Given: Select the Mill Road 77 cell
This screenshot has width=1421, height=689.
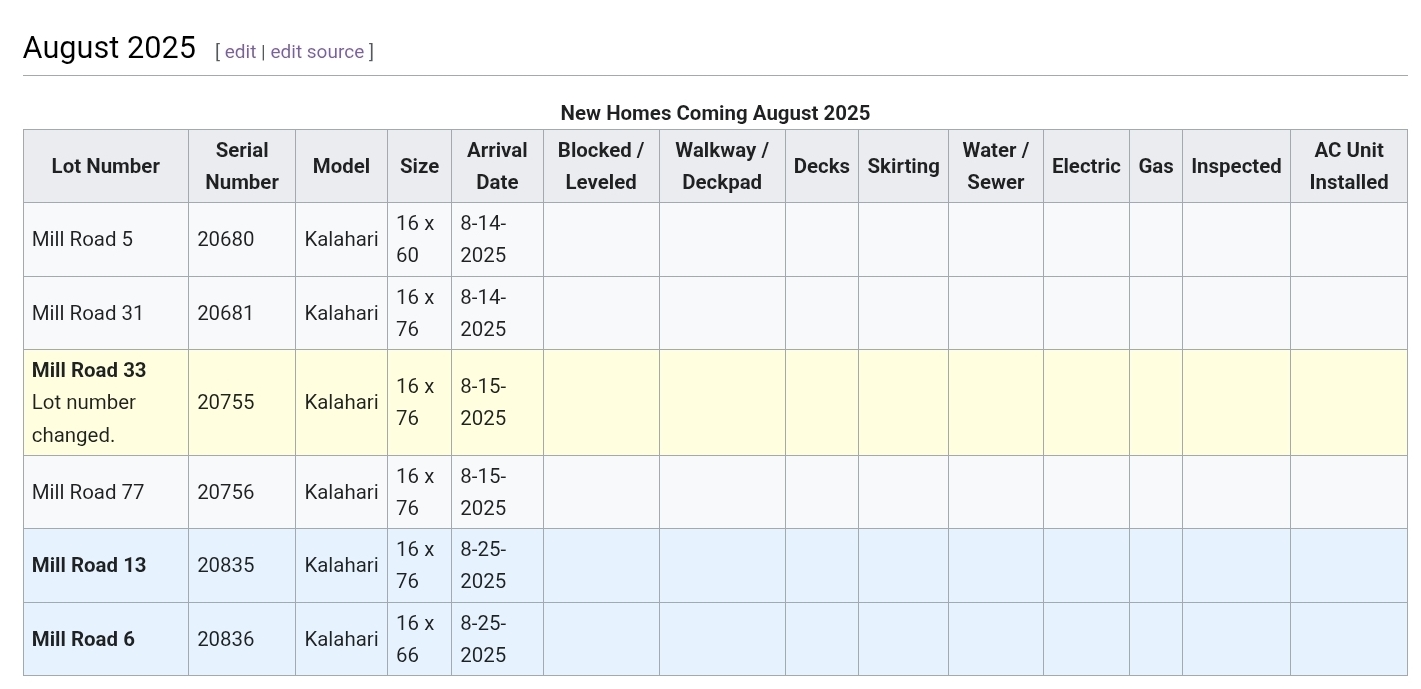Looking at the screenshot, I should [x=106, y=492].
